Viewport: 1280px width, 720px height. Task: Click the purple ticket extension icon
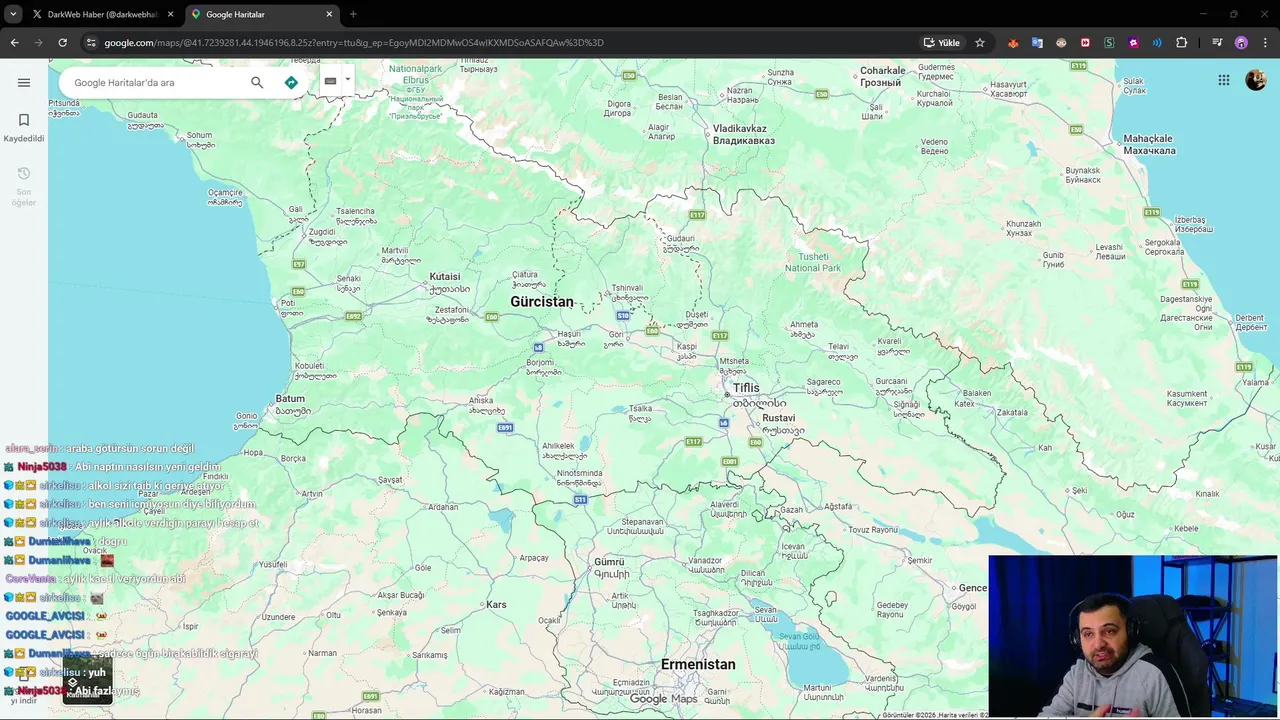(x=1133, y=42)
